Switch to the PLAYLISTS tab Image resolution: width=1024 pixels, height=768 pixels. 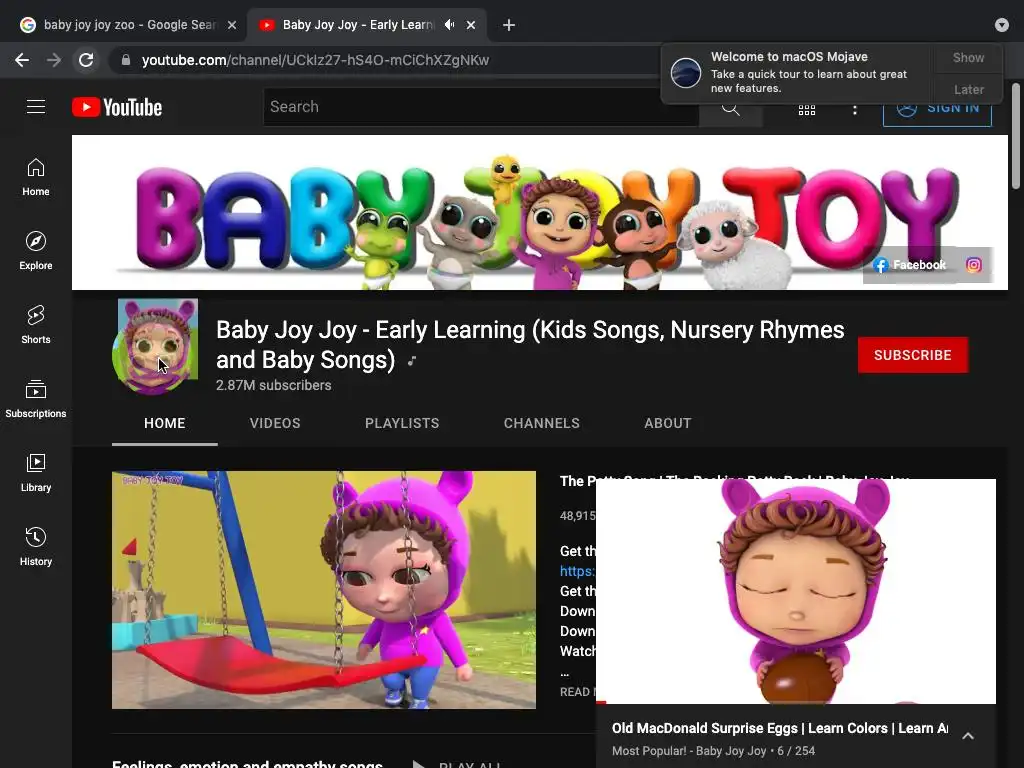402,423
